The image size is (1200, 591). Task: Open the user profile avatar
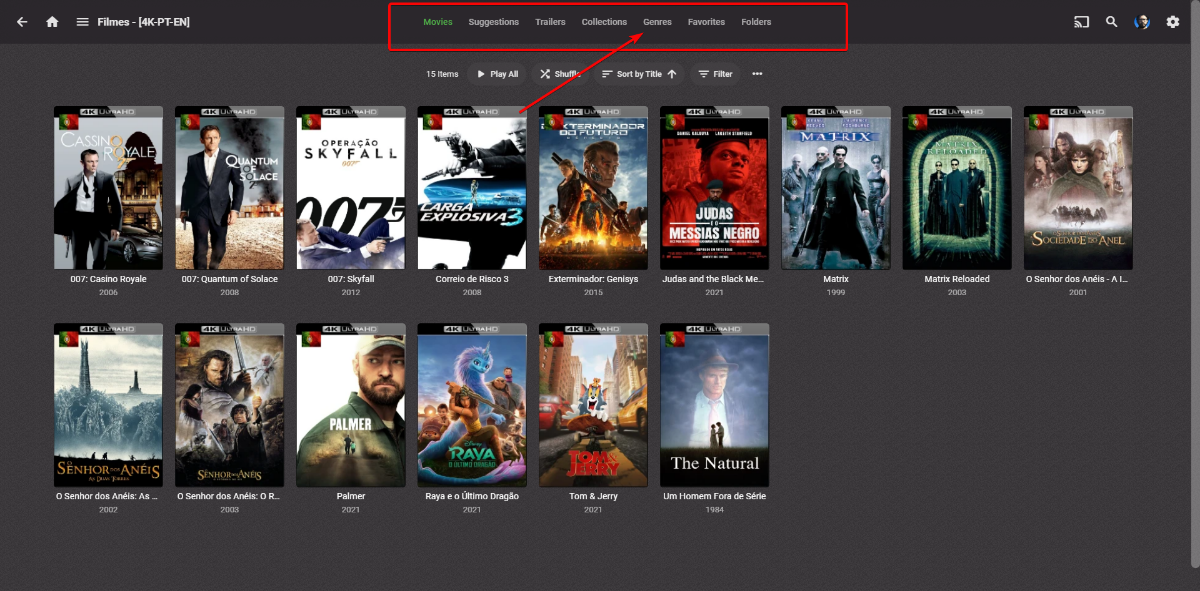pos(1142,22)
